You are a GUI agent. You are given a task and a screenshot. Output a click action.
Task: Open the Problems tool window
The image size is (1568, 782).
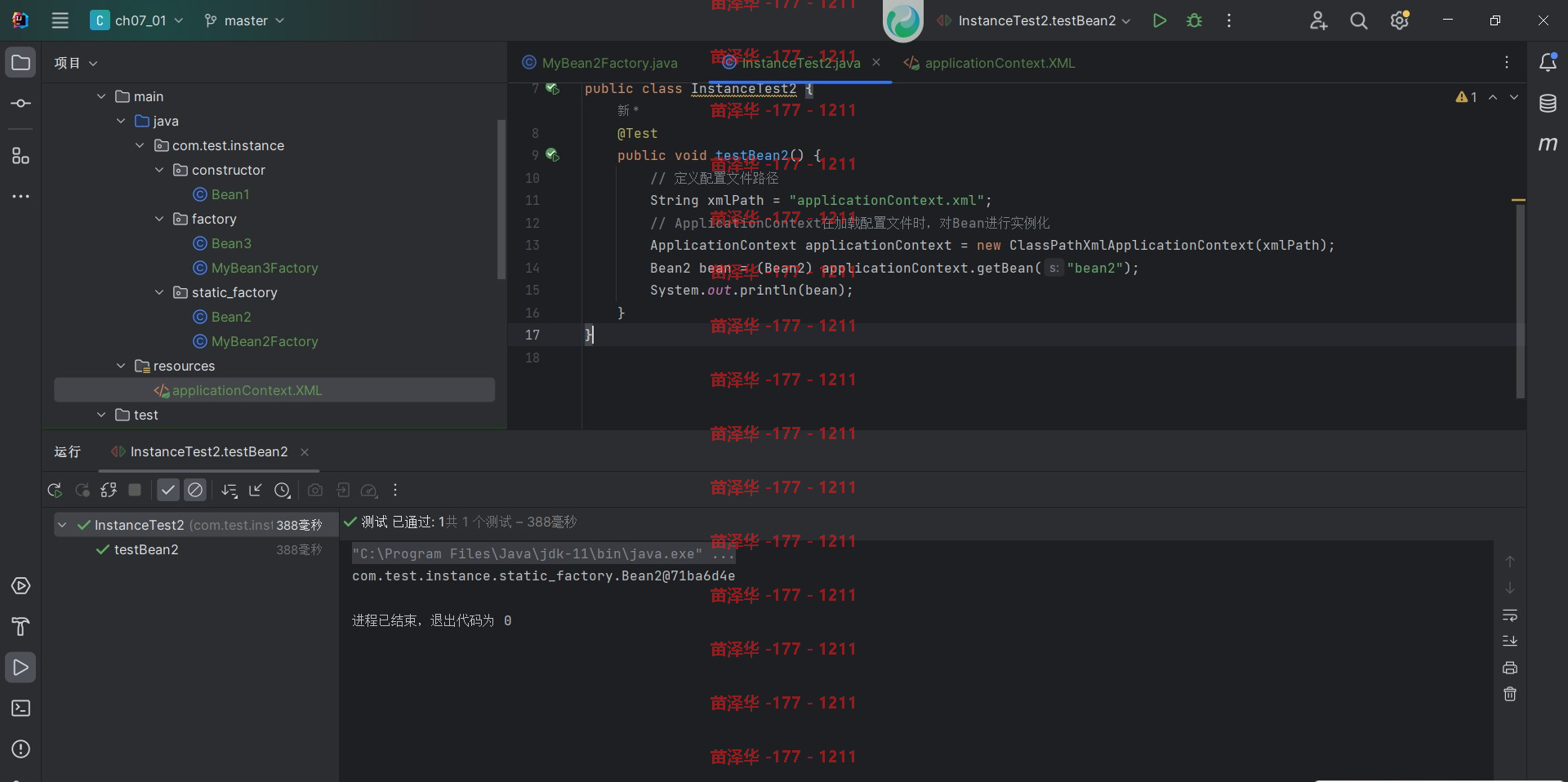point(21,749)
